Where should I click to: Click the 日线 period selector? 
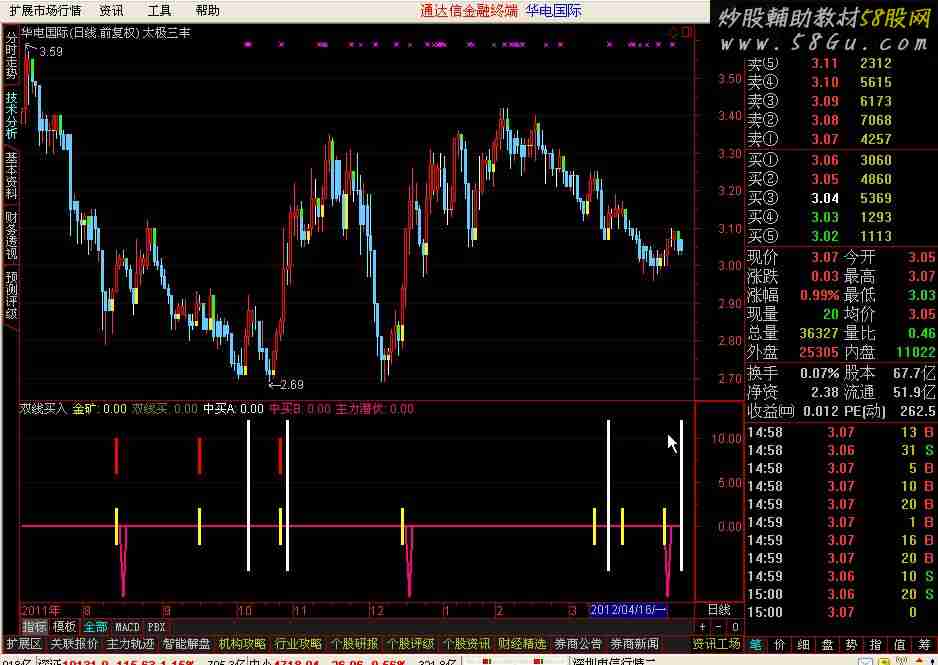click(x=719, y=609)
